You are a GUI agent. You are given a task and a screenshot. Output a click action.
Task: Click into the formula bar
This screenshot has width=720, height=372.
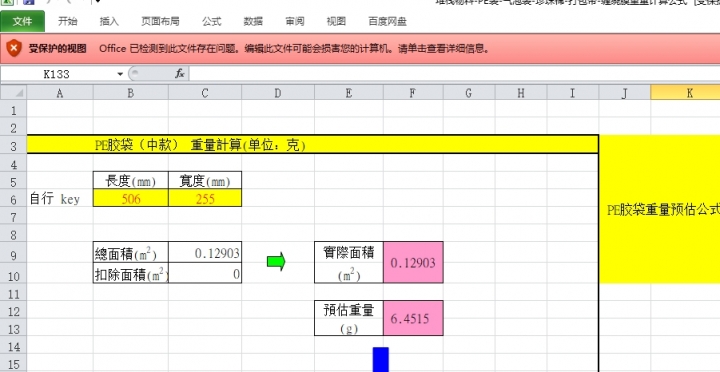[454, 74]
